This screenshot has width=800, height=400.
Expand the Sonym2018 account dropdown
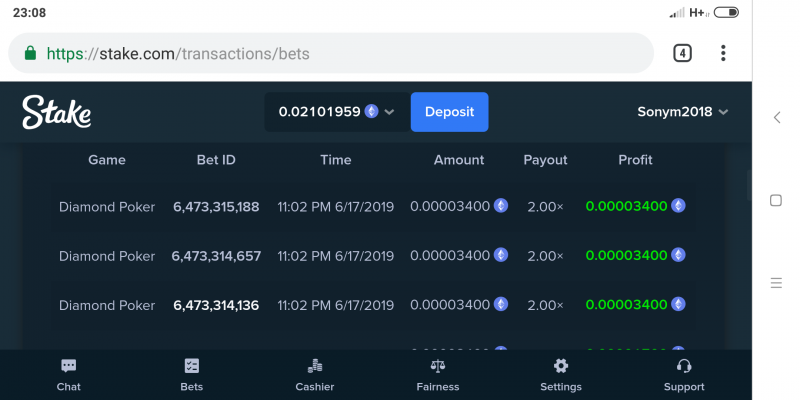click(x=683, y=112)
